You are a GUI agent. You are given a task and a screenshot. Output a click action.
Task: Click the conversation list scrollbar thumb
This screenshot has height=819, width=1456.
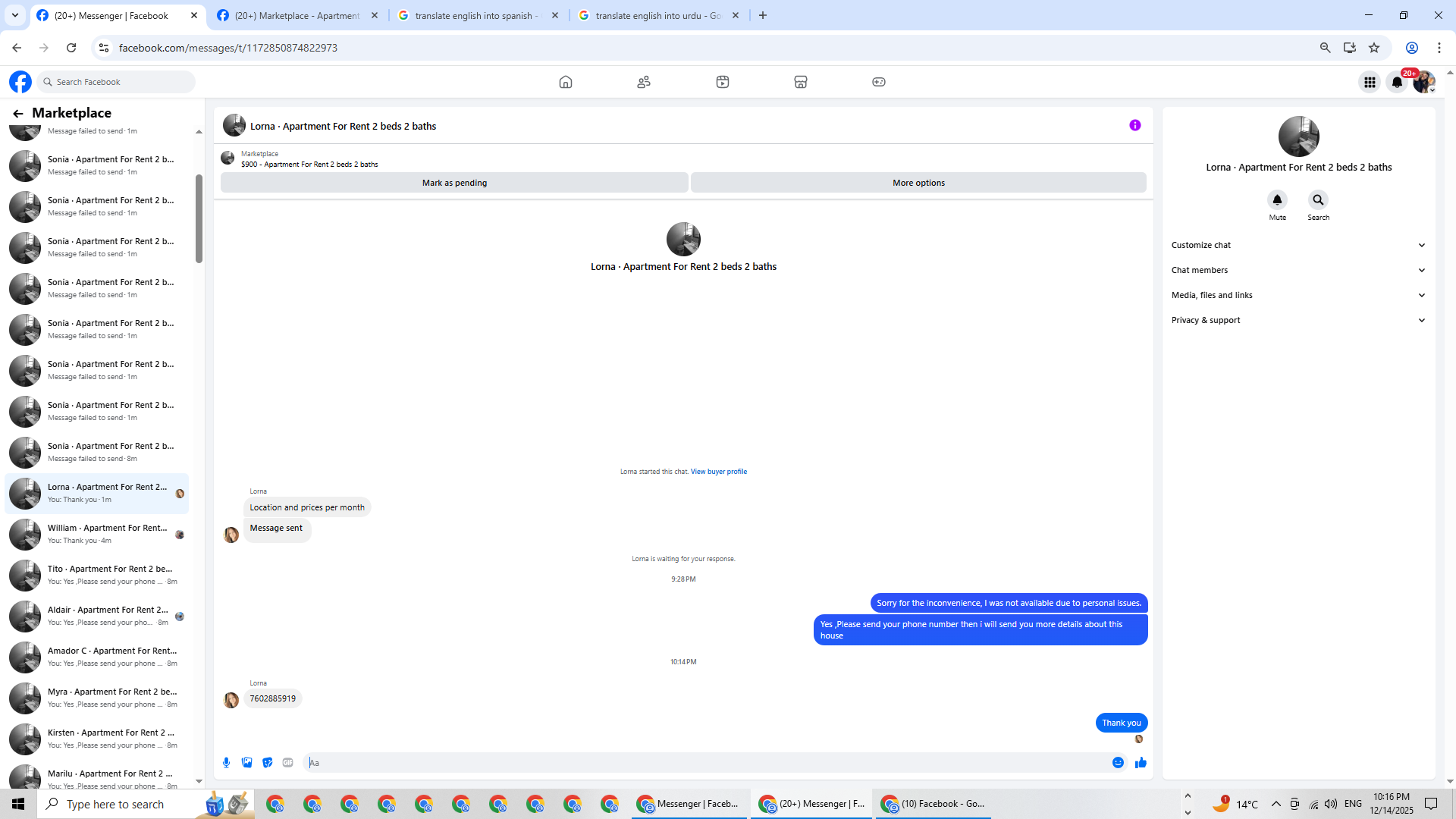click(199, 218)
